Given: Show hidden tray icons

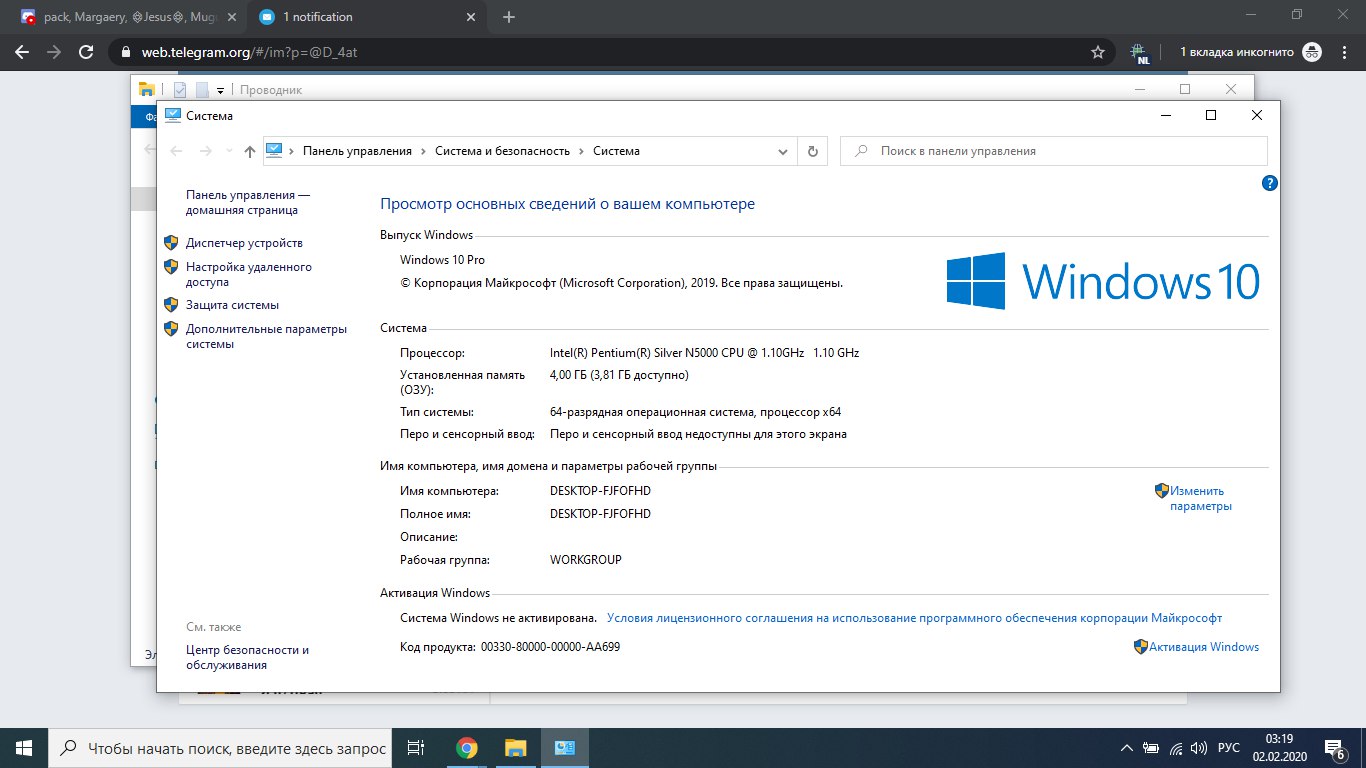Looking at the screenshot, I should 1127,748.
